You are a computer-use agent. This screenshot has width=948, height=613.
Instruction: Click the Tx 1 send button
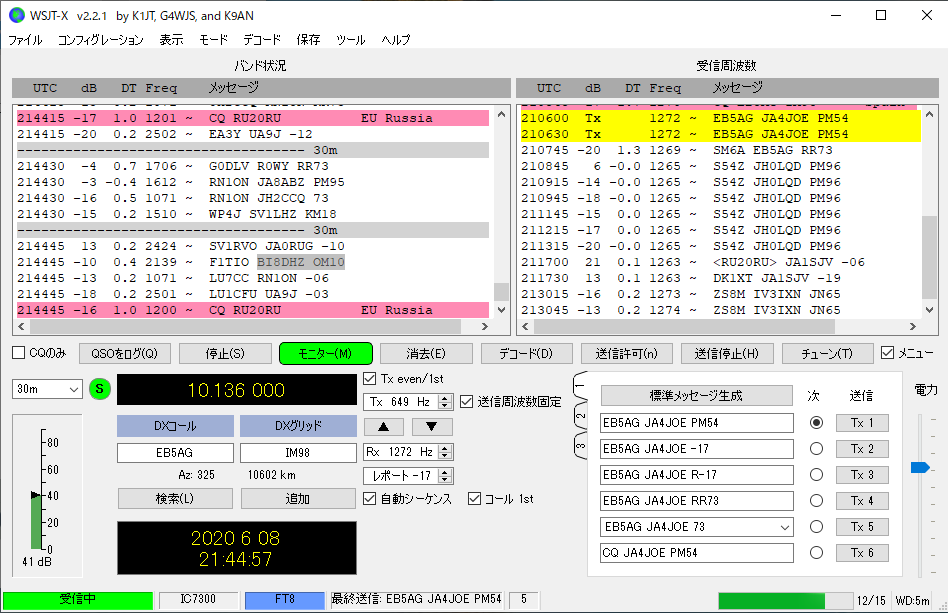point(862,423)
